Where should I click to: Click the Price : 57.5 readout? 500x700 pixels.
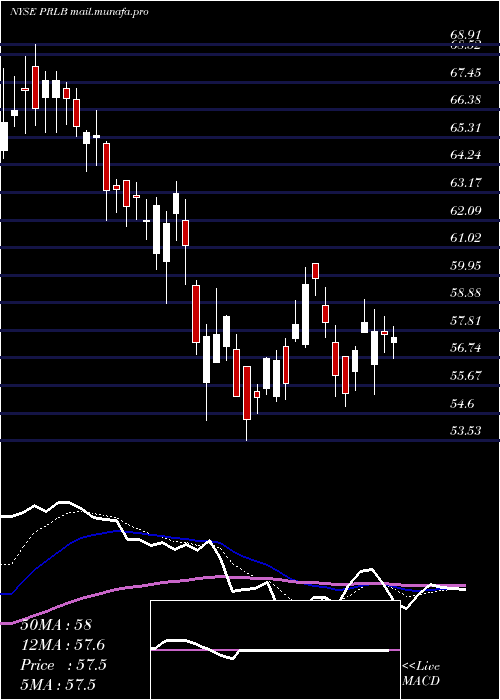click(63, 665)
